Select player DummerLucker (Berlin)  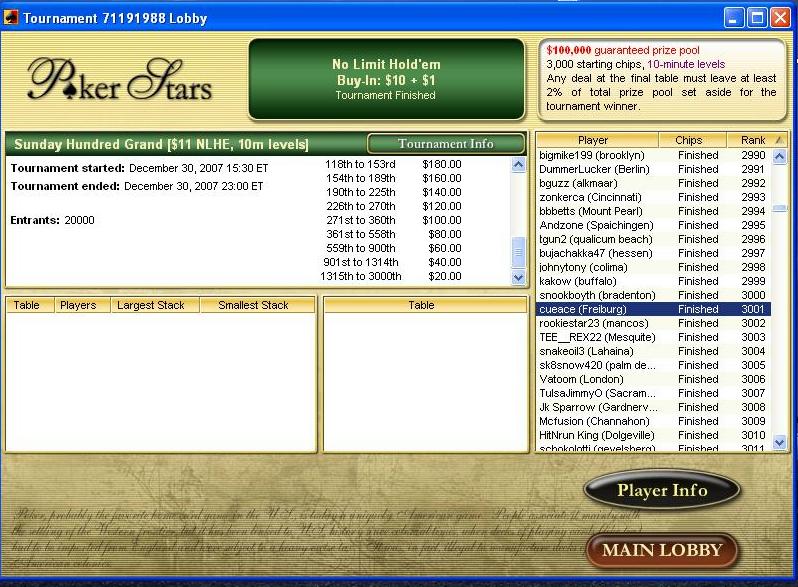654,169
